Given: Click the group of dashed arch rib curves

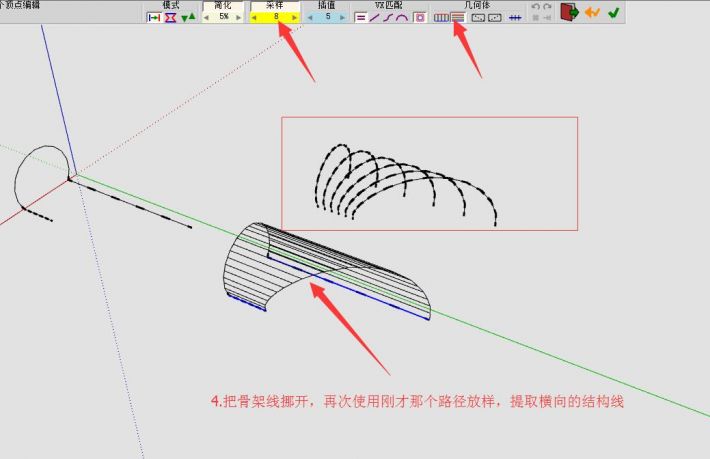Looking at the screenshot, I should tap(405, 185).
